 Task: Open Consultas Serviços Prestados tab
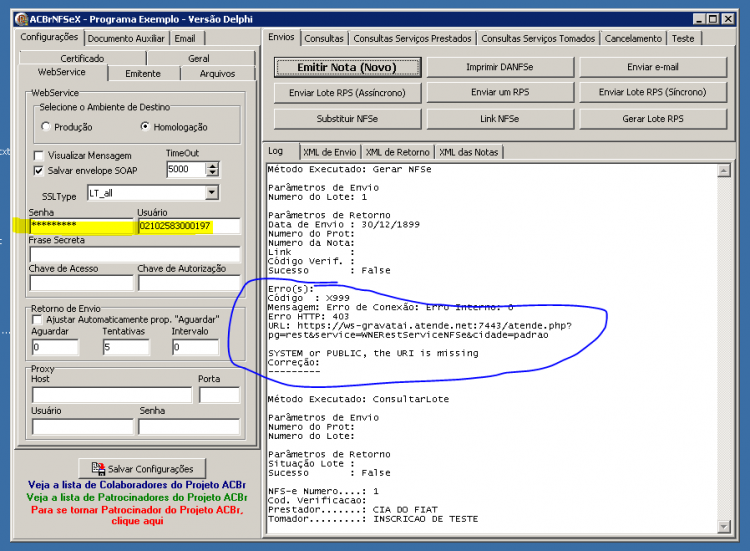point(412,39)
